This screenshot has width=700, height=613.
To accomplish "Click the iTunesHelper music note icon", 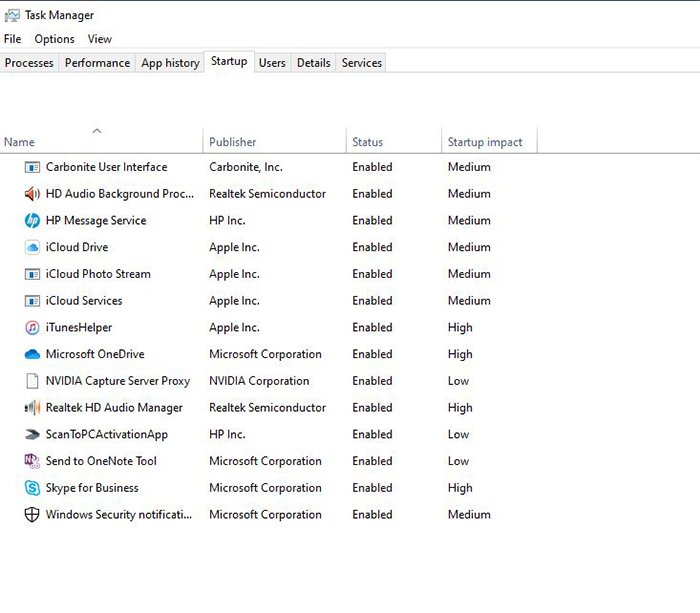I will [32, 328].
